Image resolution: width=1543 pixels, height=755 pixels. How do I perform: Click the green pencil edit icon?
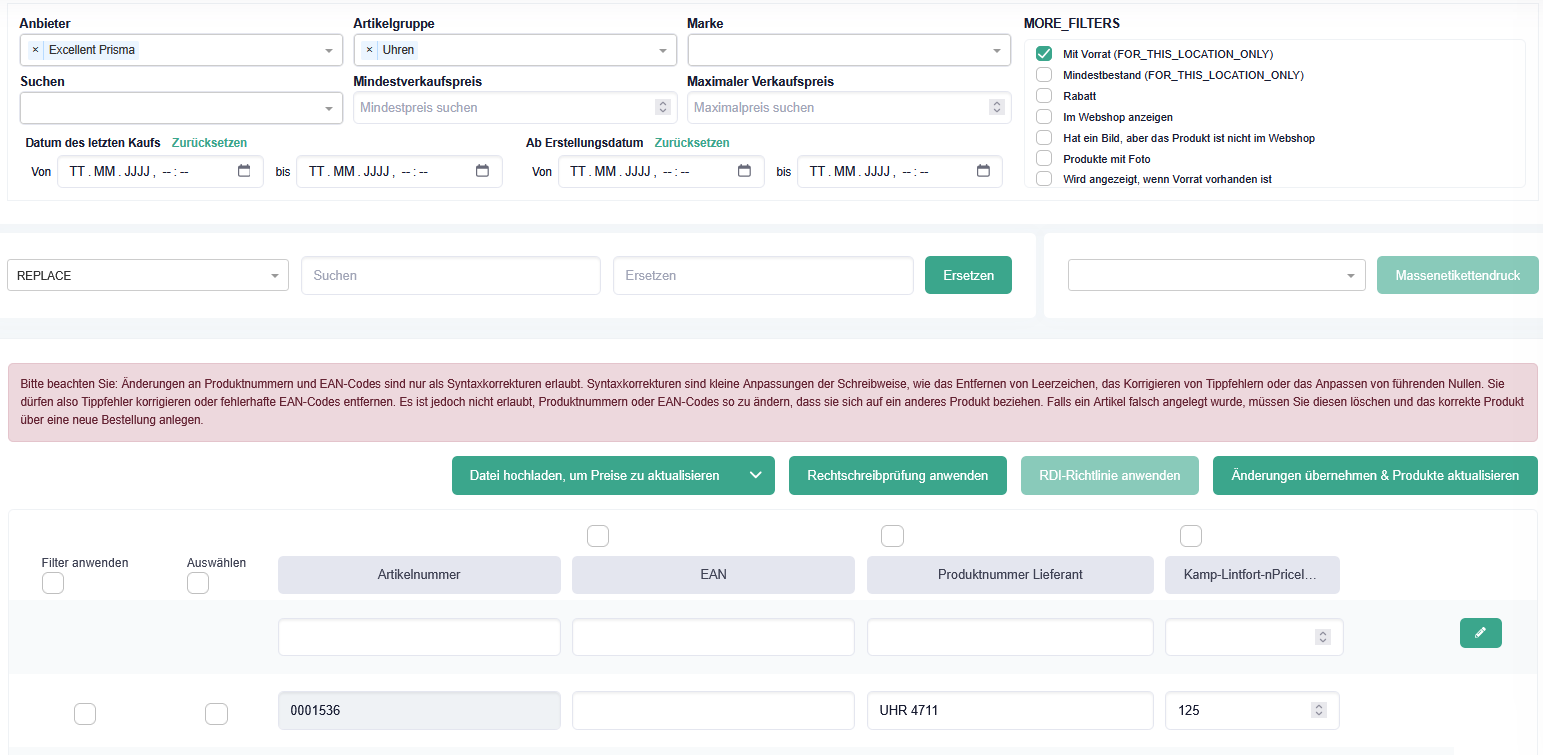coord(1480,633)
